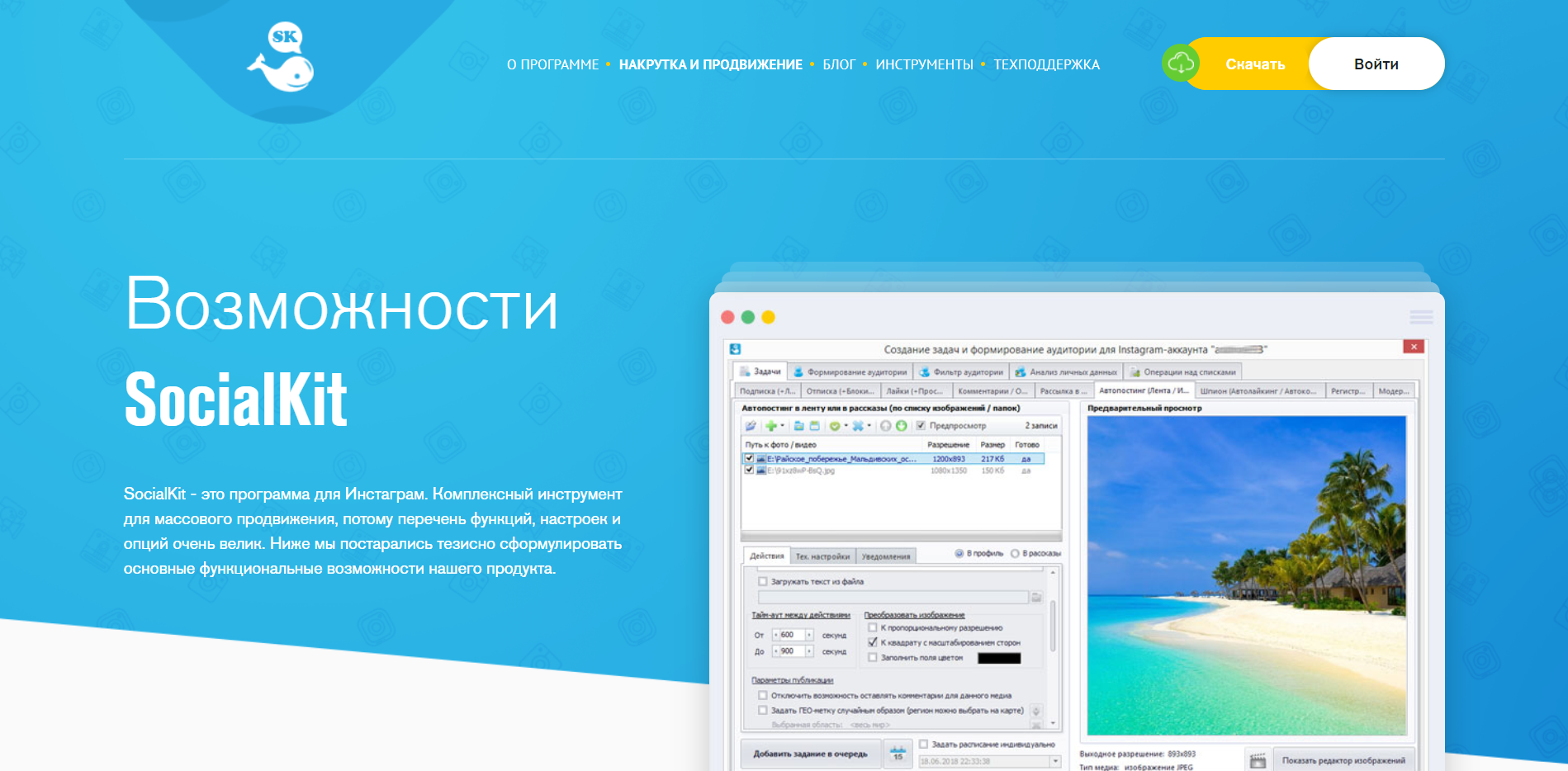Click the grey move-up arrow icon

885,426
